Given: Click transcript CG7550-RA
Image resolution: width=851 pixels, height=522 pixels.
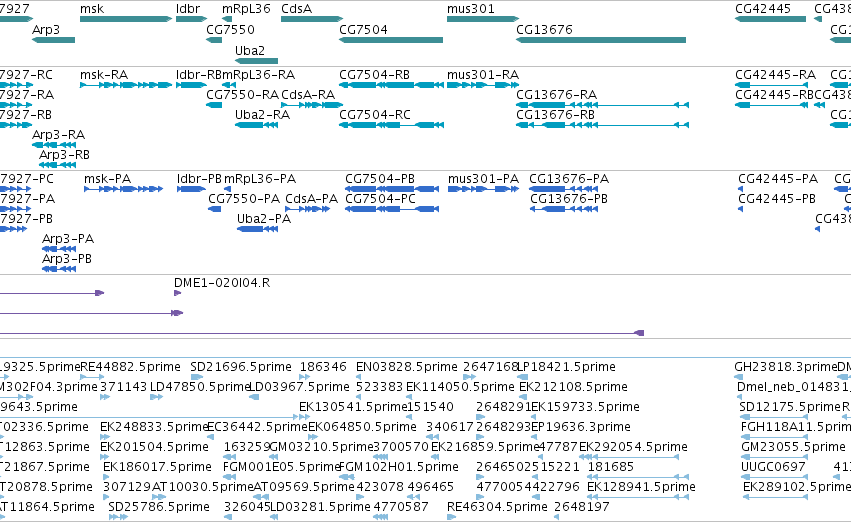Looking at the screenshot, I should [x=242, y=94].
